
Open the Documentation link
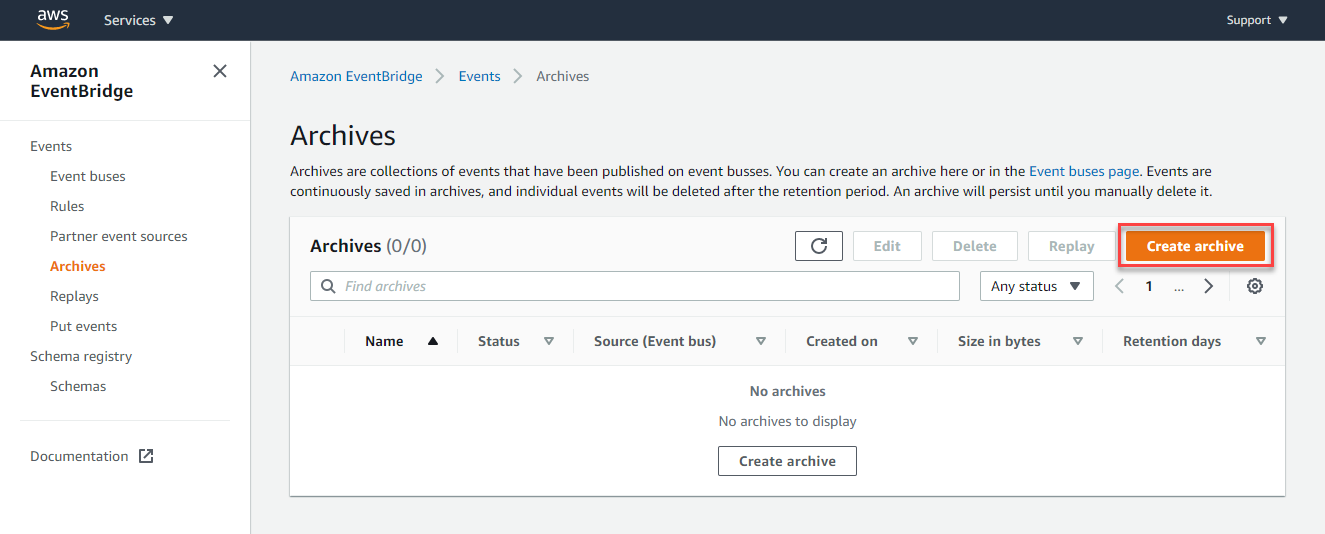79,456
